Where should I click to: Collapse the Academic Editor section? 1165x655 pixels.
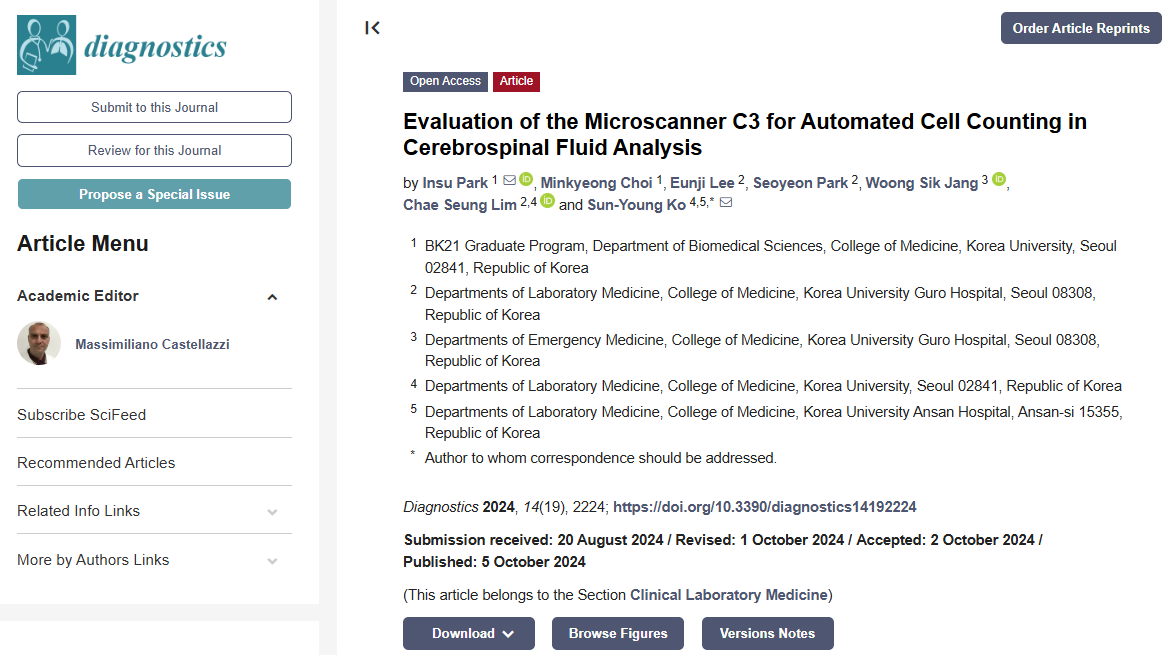(x=272, y=297)
